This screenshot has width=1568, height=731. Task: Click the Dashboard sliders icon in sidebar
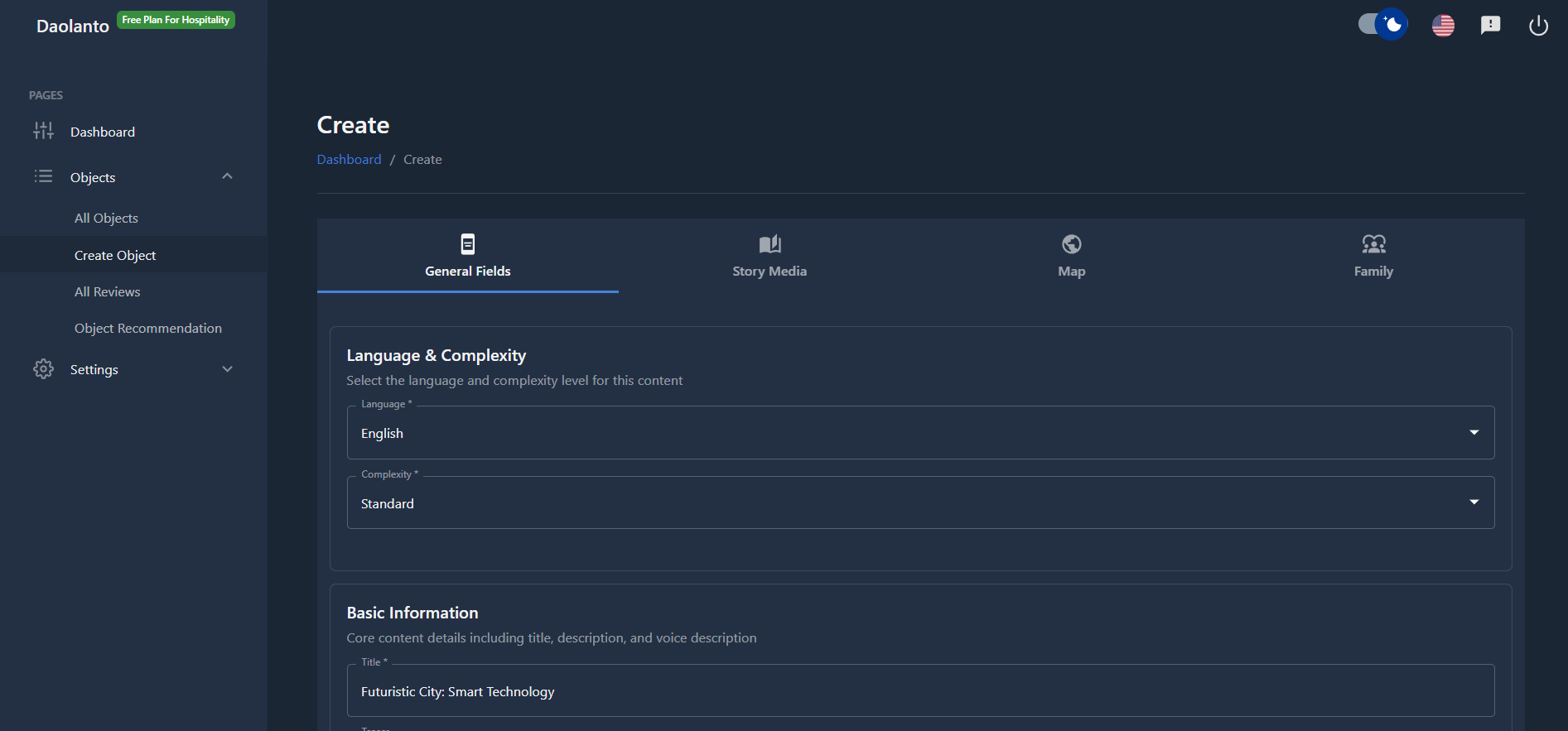pyautogui.click(x=43, y=131)
